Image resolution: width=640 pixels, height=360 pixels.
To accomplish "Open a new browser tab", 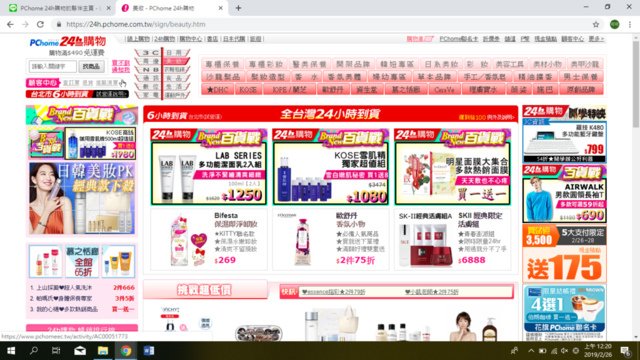I will tap(238, 8).
